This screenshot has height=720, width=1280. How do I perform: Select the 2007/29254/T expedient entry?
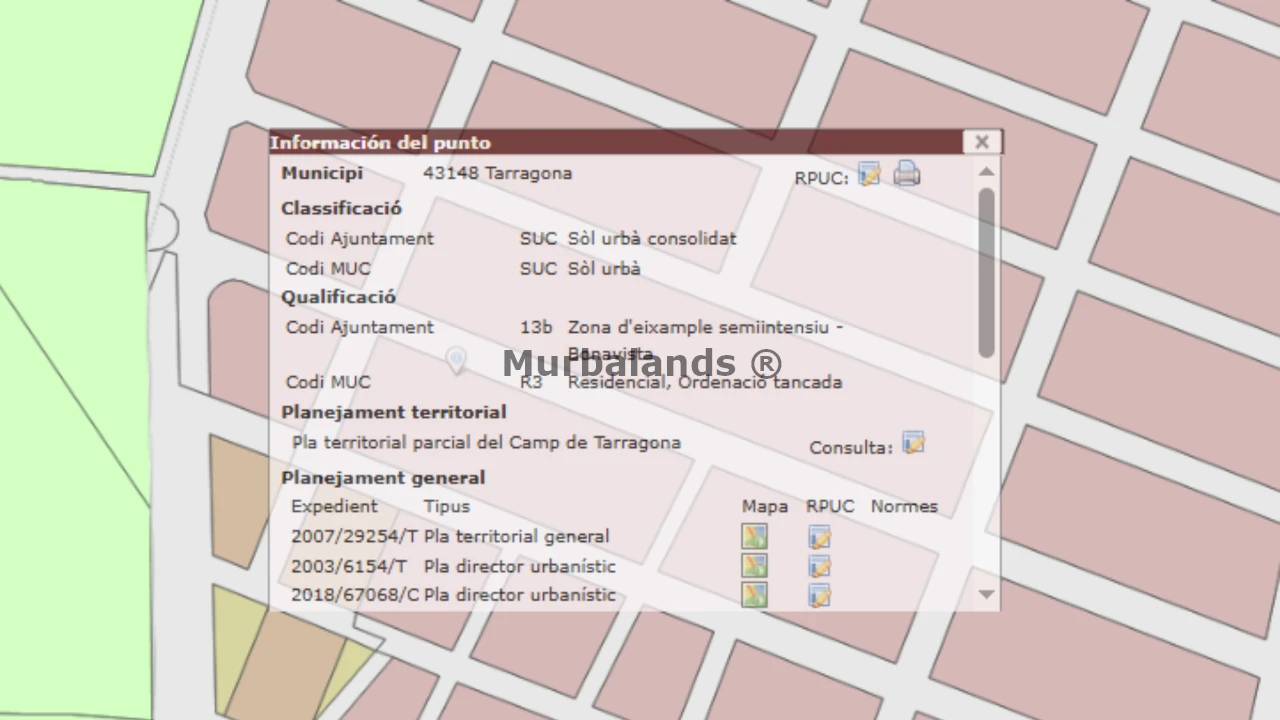(354, 536)
